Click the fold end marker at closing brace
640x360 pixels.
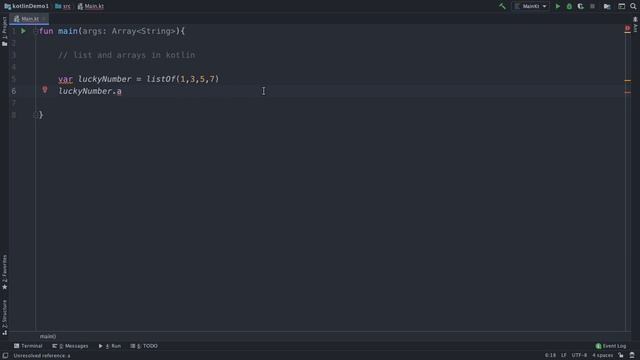36,115
